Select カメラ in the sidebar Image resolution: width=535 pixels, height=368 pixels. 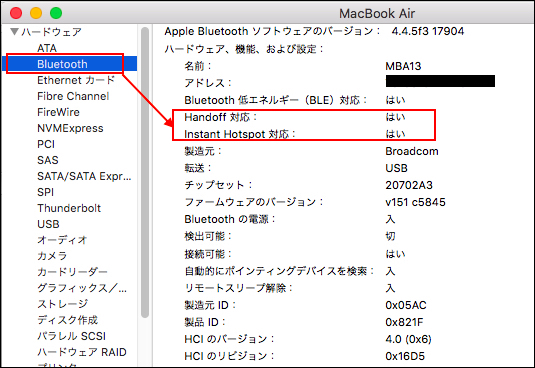(x=52, y=256)
